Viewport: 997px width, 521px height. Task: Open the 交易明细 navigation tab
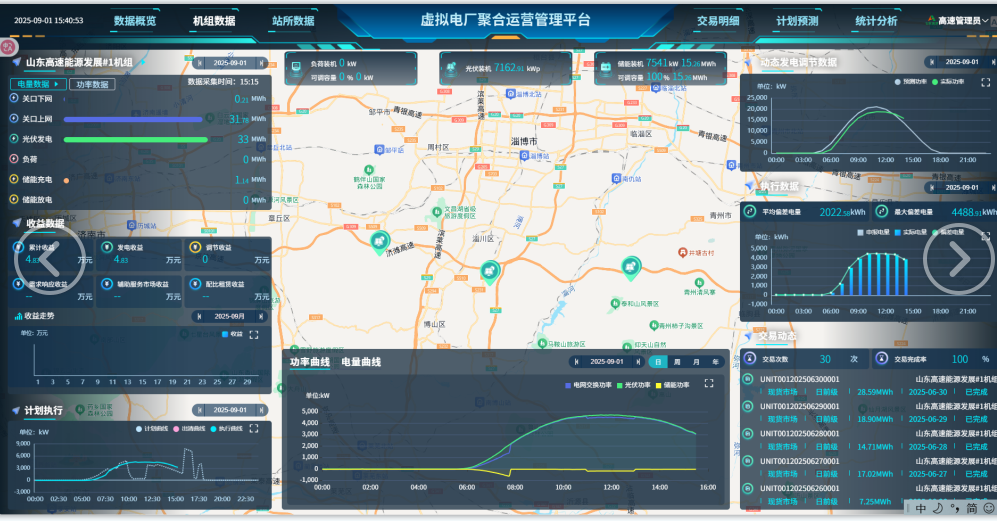718,20
